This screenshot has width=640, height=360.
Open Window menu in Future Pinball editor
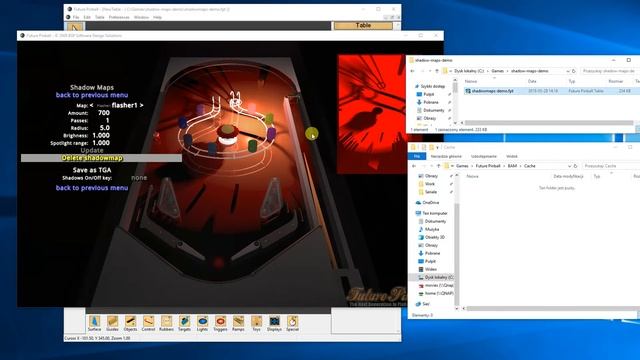[141, 18]
